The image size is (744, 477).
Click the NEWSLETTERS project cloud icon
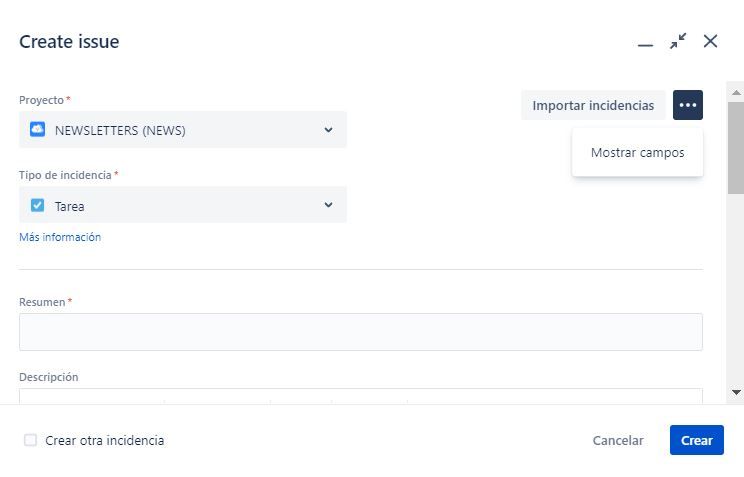click(x=37, y=129)
